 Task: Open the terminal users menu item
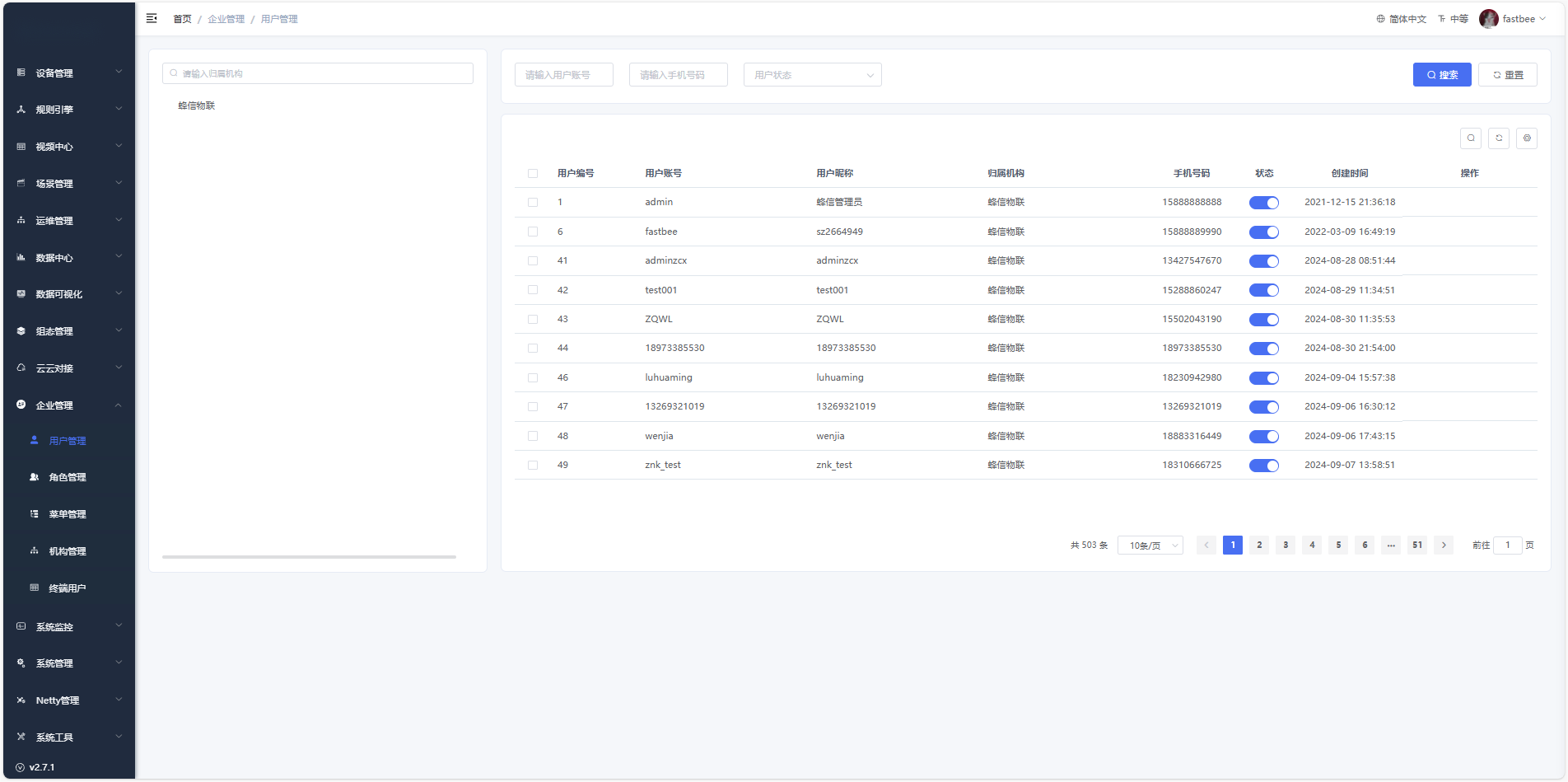(x=68, y=588)
